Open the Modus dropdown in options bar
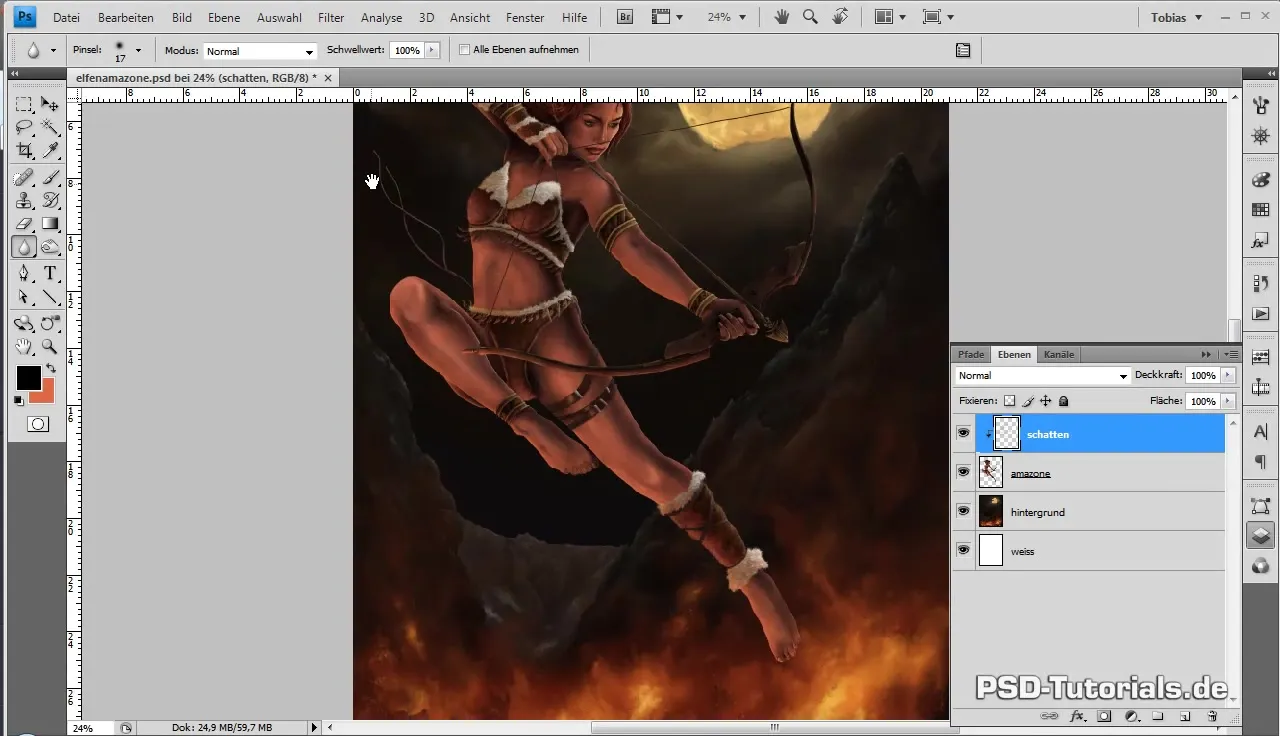Viewport: 1280px width, 736px height. click(260, 51)
